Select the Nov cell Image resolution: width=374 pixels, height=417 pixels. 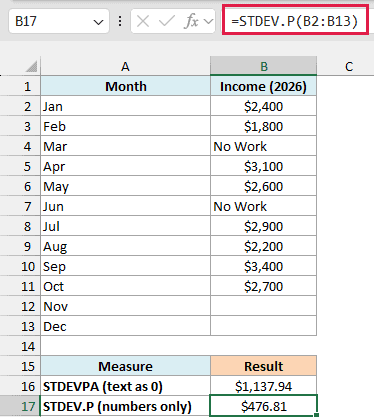125,306
